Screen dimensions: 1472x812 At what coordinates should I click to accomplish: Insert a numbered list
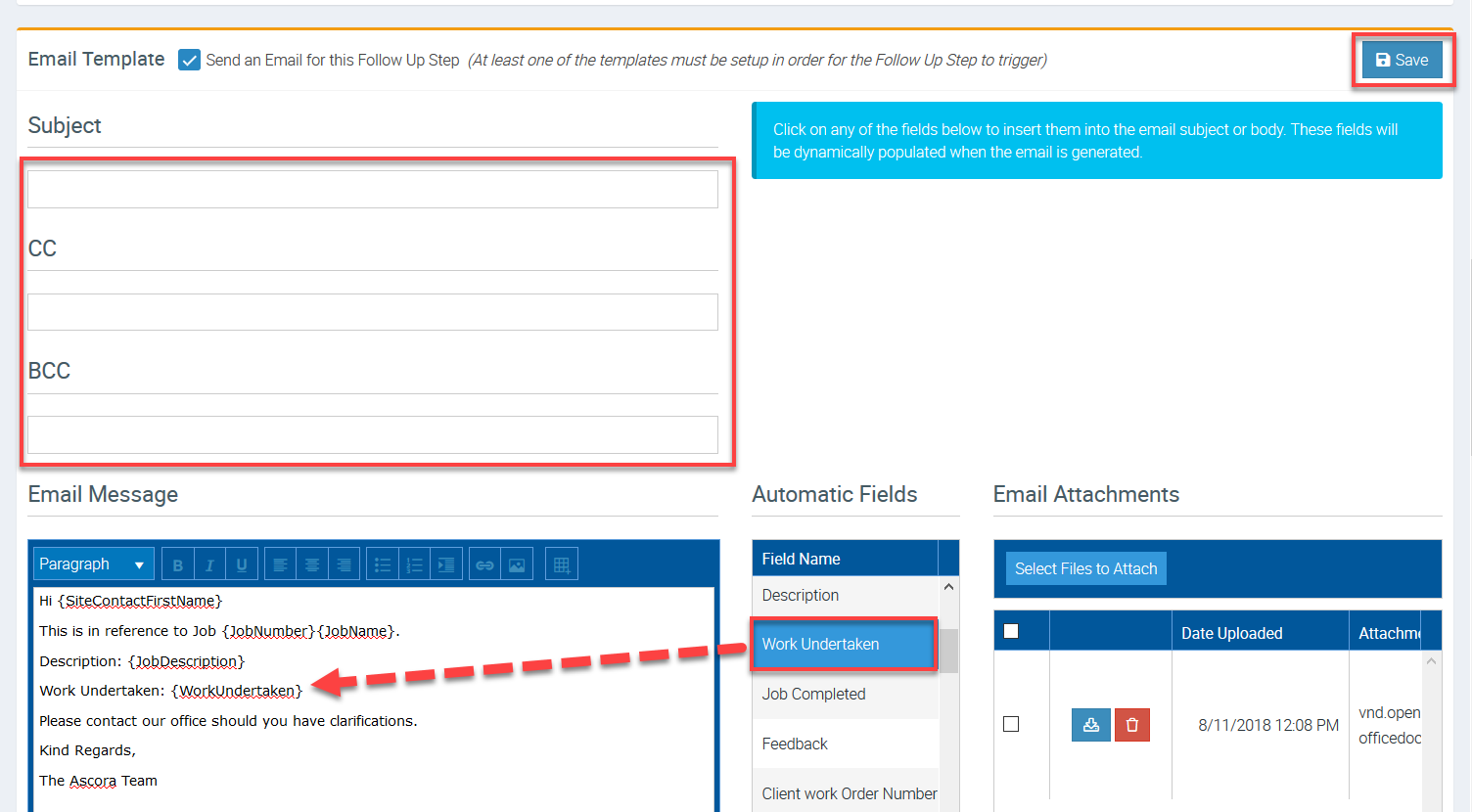[x=415, y=564]
